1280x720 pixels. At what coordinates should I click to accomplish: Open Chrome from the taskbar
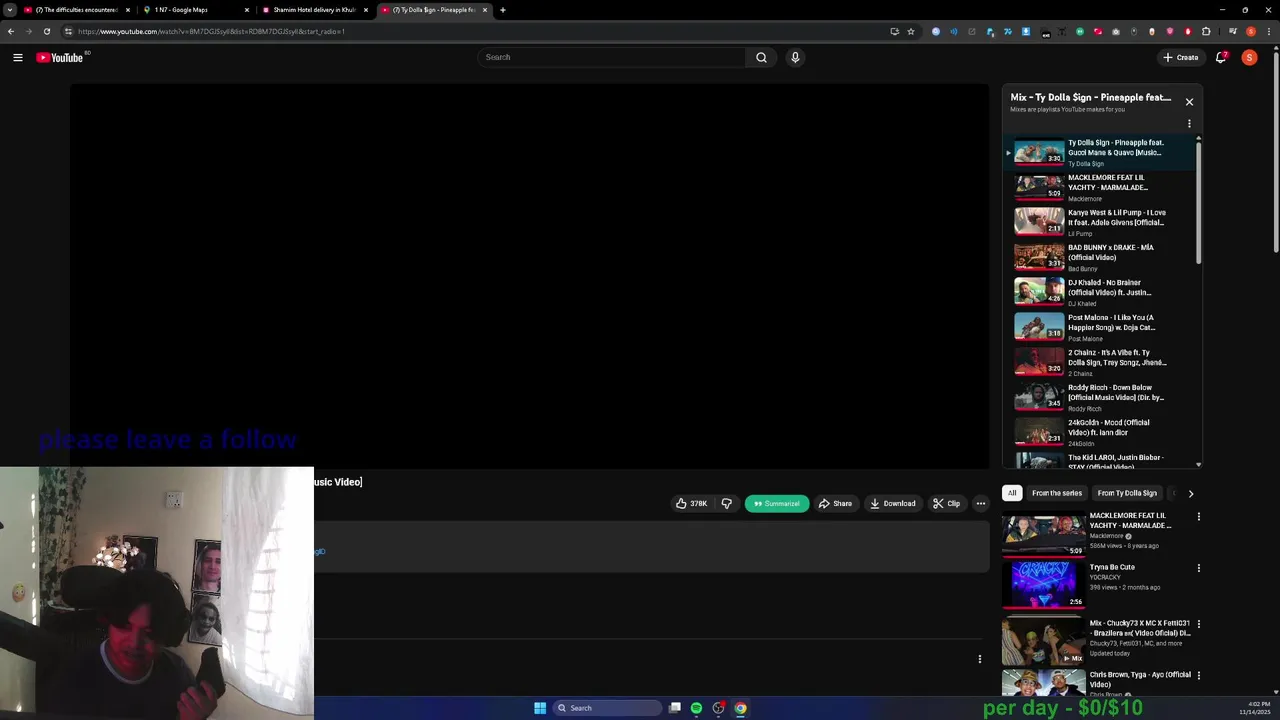(x=740, y=708)
